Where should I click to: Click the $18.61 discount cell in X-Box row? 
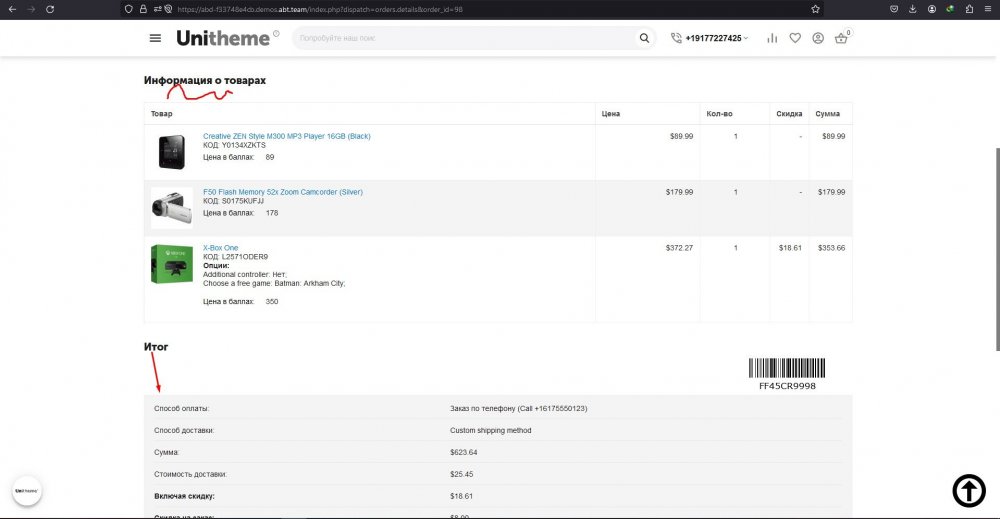790,248
